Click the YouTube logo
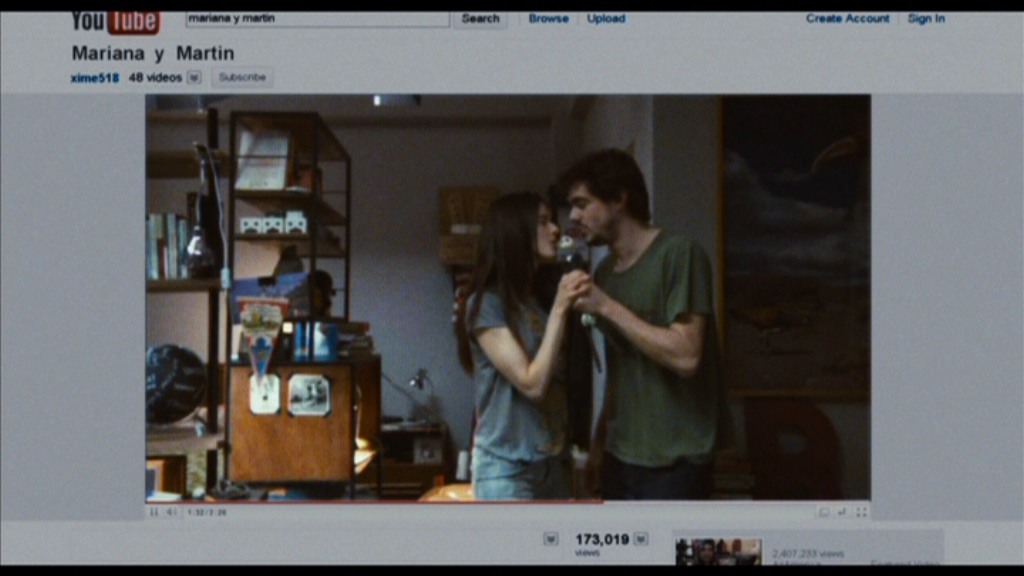 point(115,22)
